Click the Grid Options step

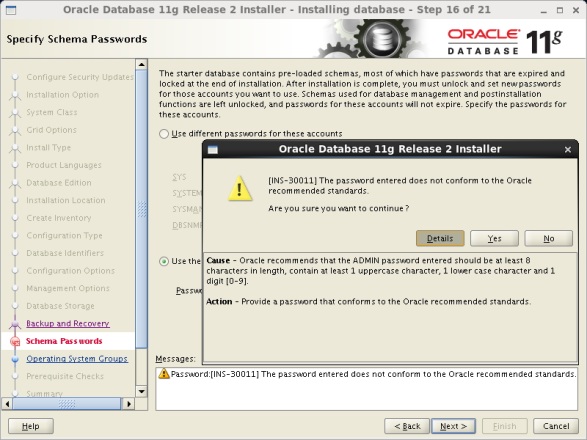51,130
